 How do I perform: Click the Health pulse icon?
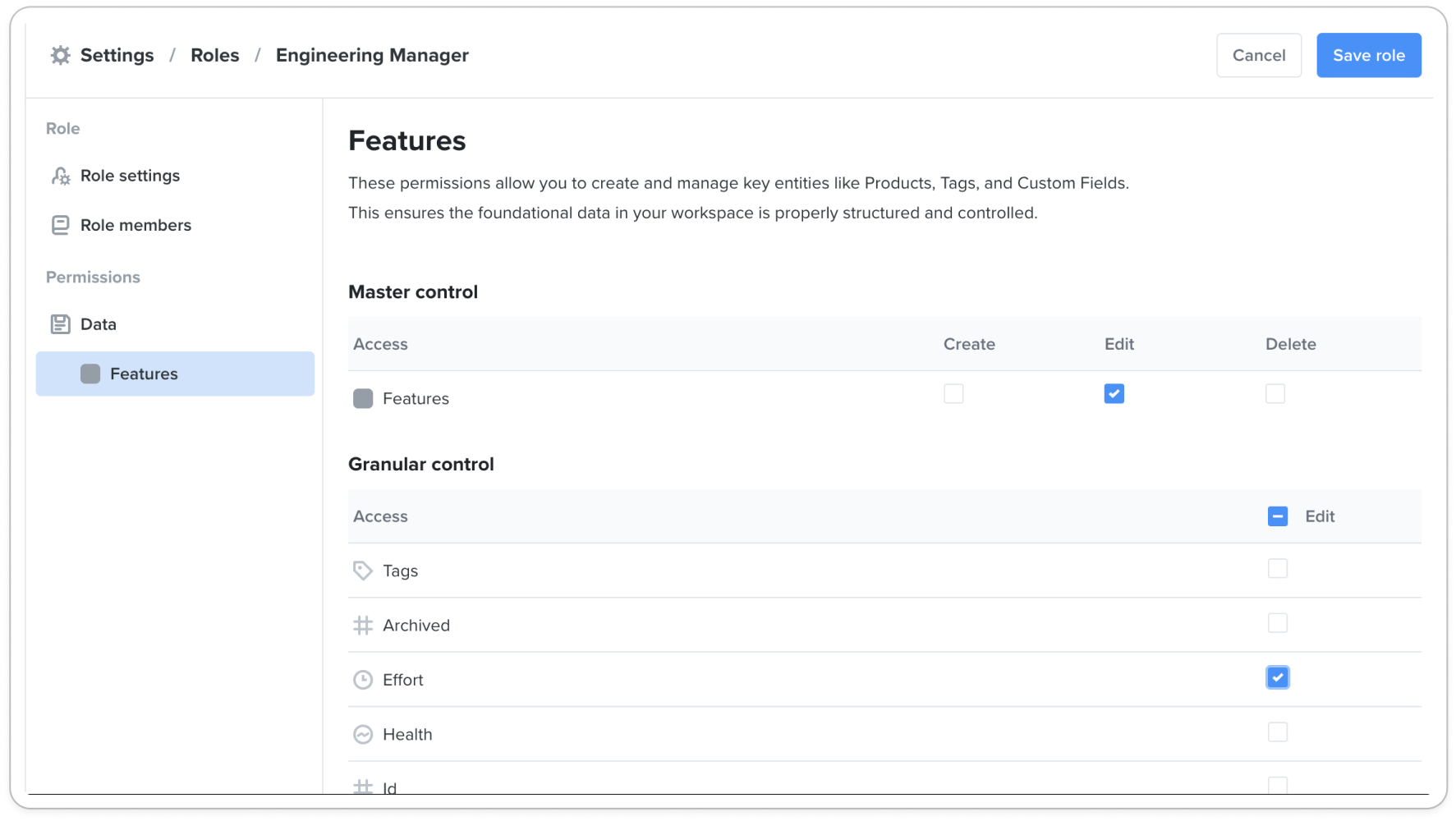pyautogui.click(x=363, y=734)
